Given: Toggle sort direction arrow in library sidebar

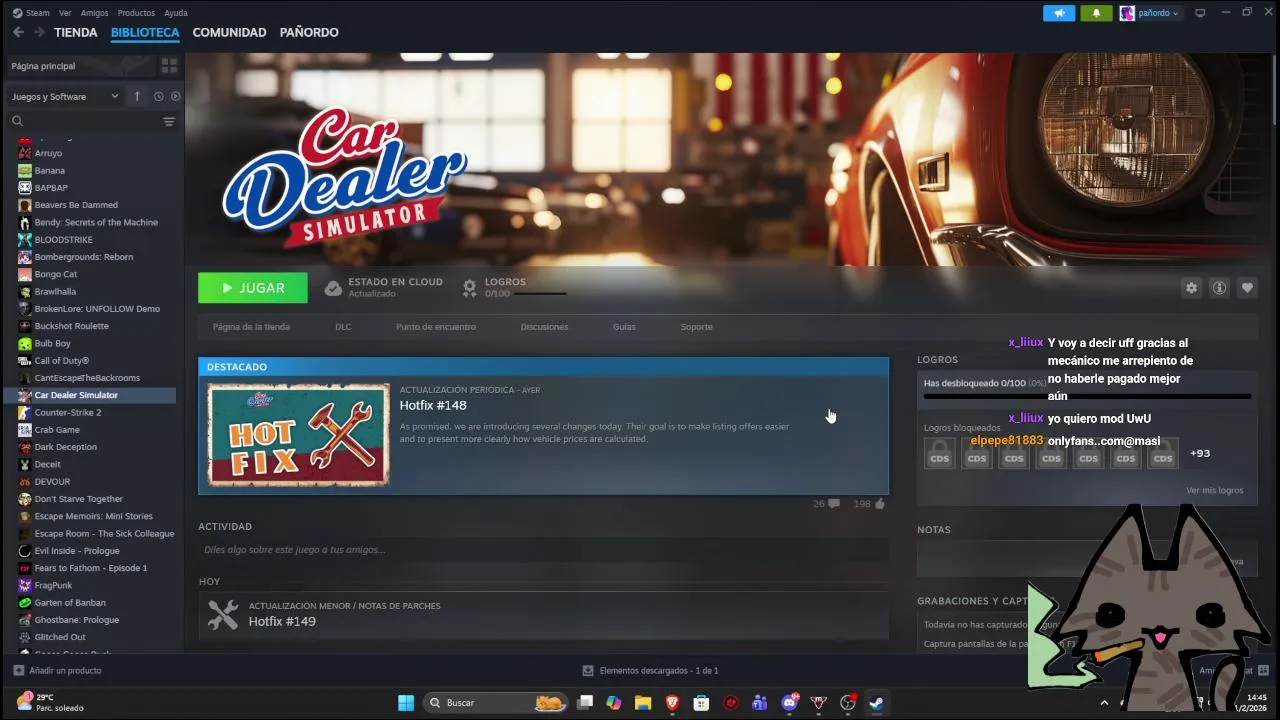Looking at the screenshot, I should click(137, 96).
